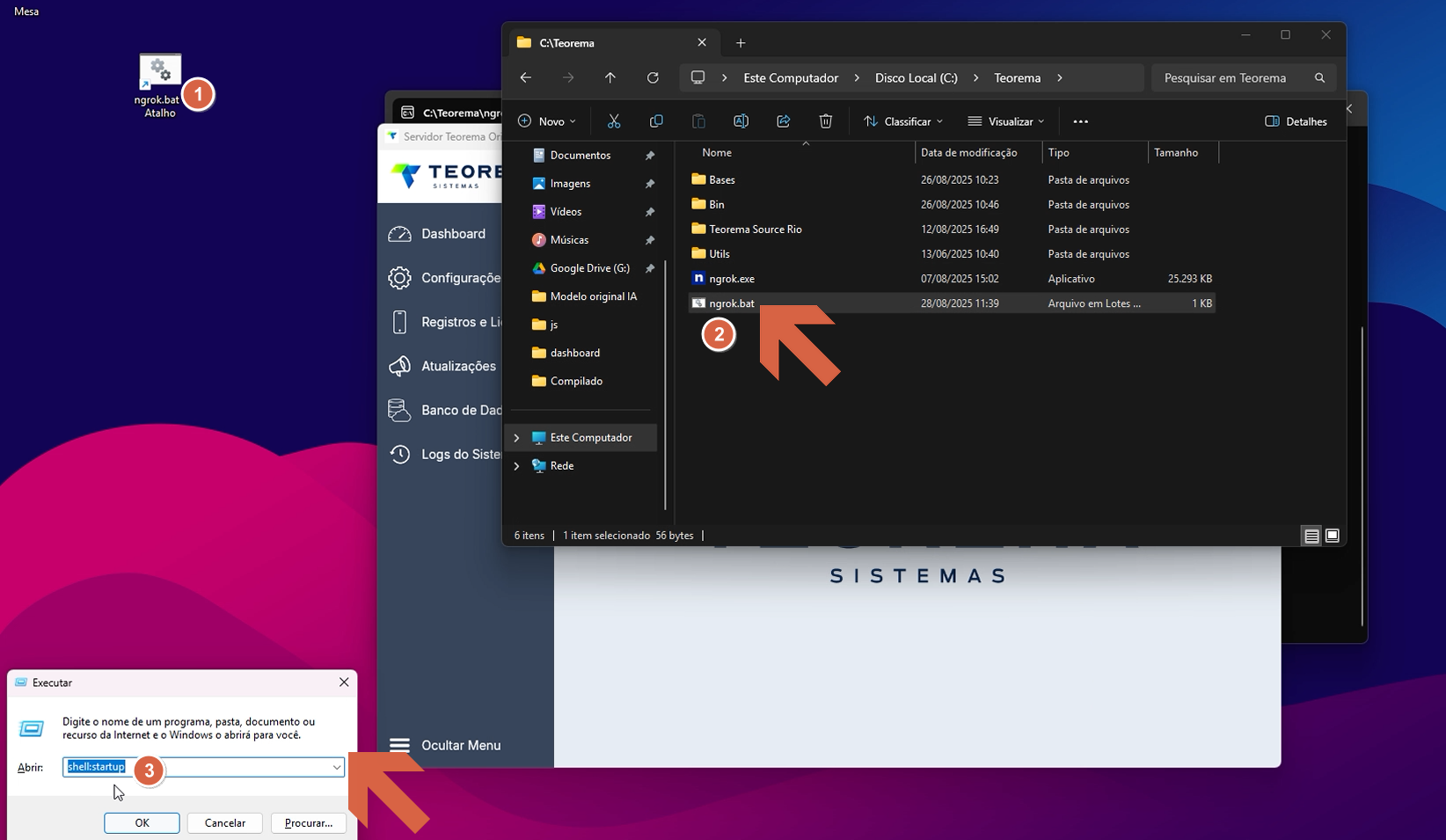The height and width of the screenshot is (840, 1446).
Task: Close the C:\Teorema Explorer tab
Action: [x=702, y=42]
